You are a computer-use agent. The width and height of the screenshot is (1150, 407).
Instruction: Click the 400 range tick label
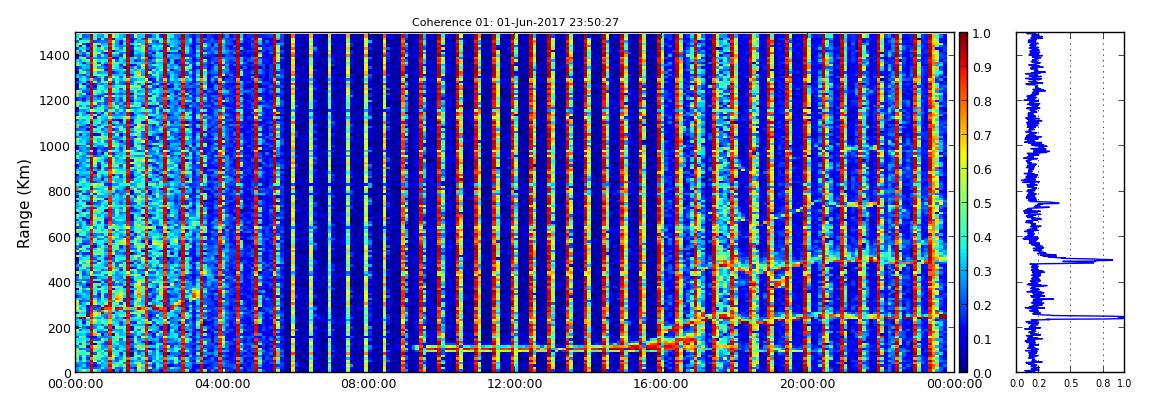pos(57,283)
